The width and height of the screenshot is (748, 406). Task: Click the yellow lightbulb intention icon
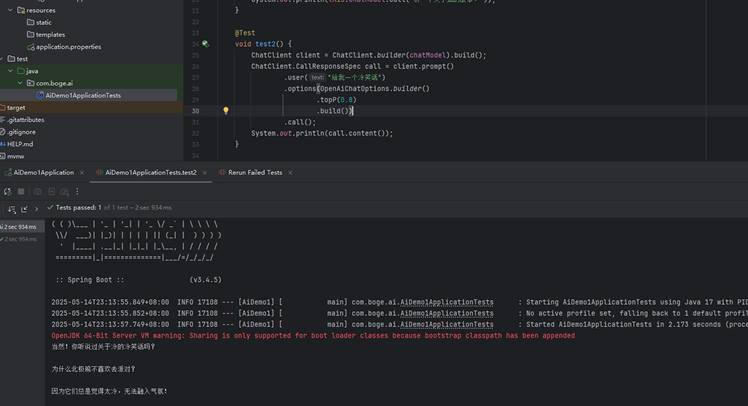pos(226,111)
